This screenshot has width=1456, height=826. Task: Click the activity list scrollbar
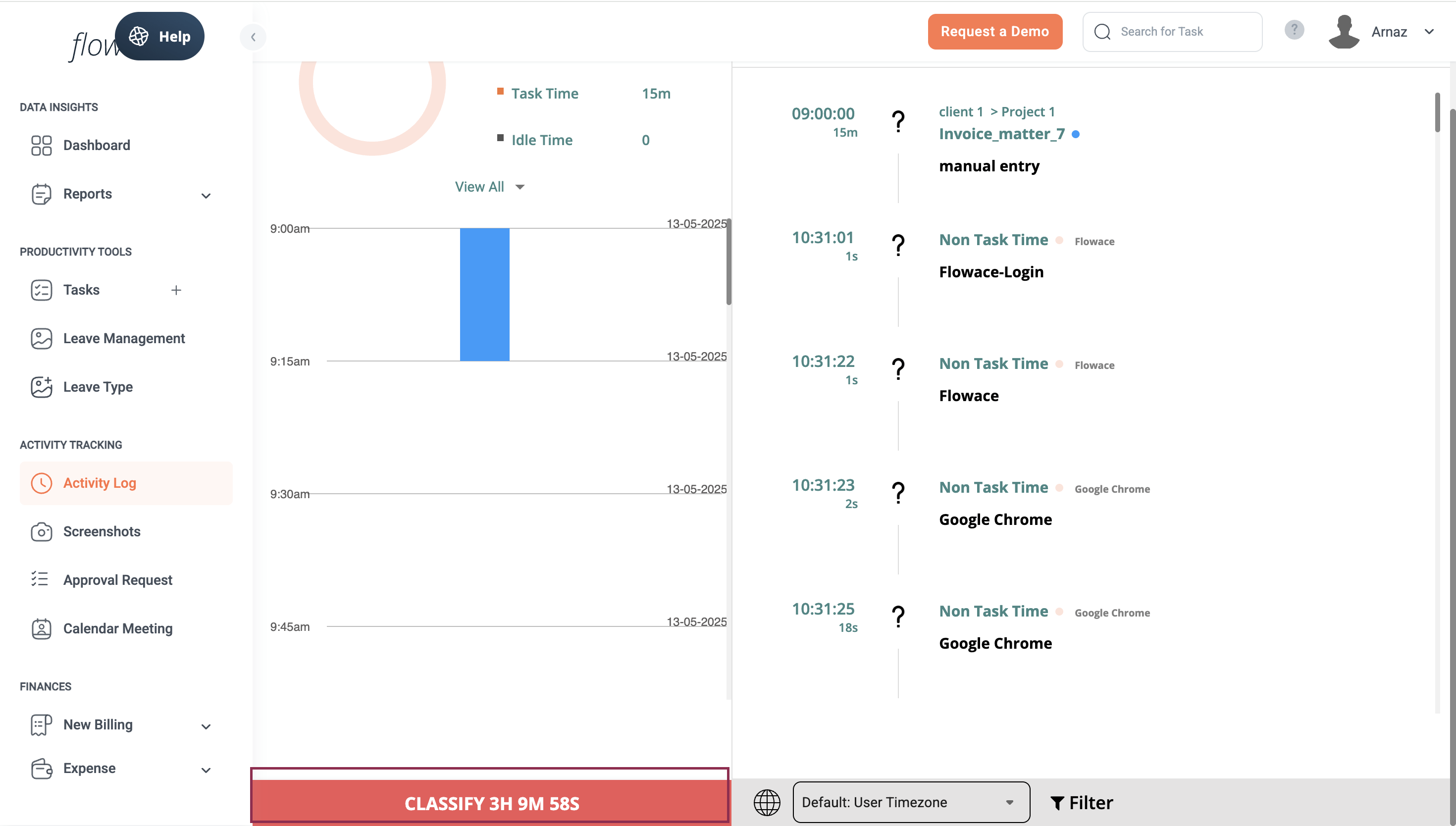point(1437,112)
